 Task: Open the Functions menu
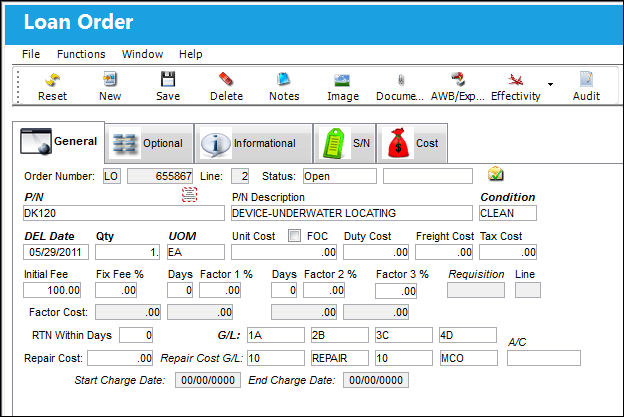coord(81,54)
